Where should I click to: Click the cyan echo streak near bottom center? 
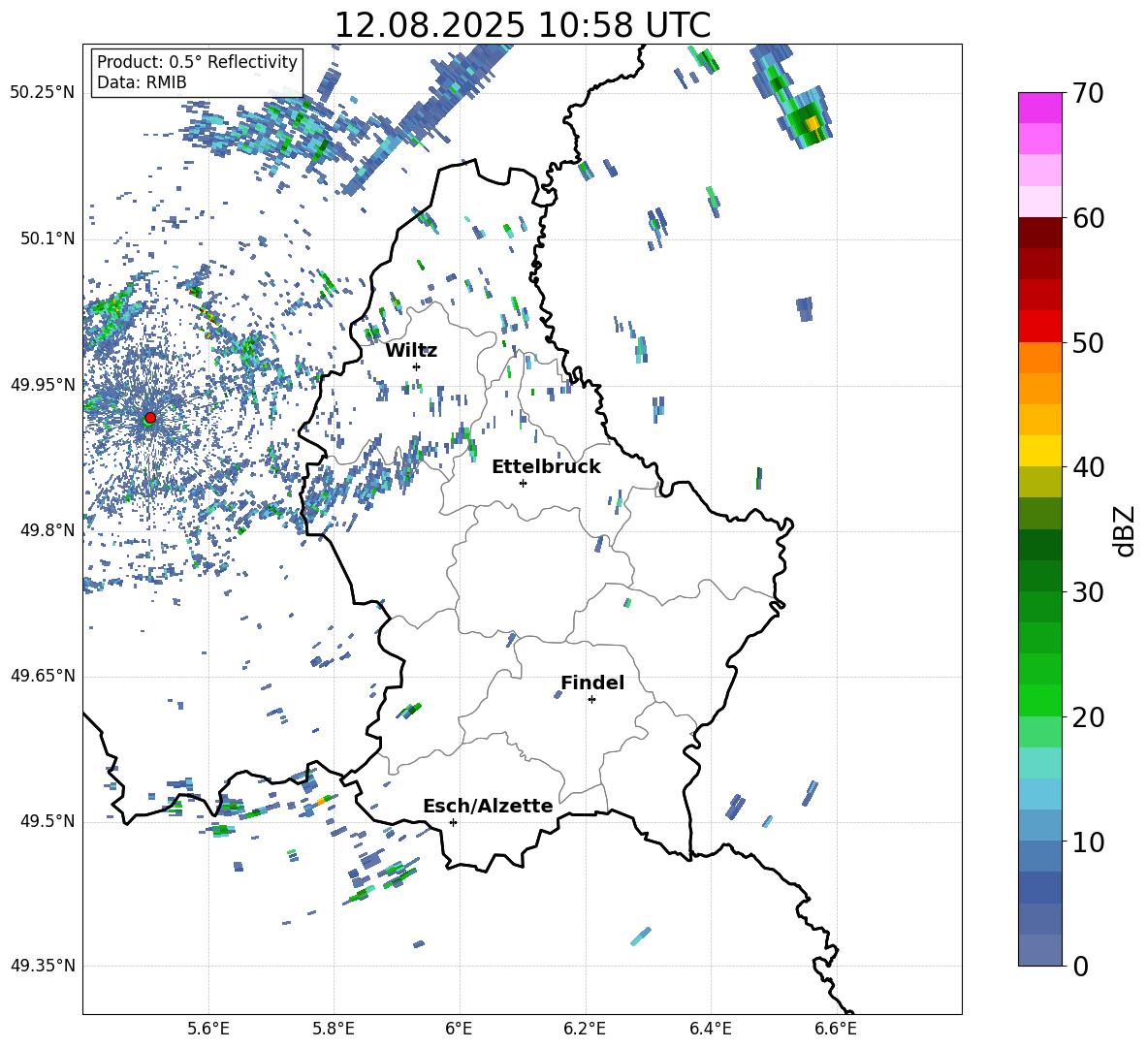(x=641, y=937)
